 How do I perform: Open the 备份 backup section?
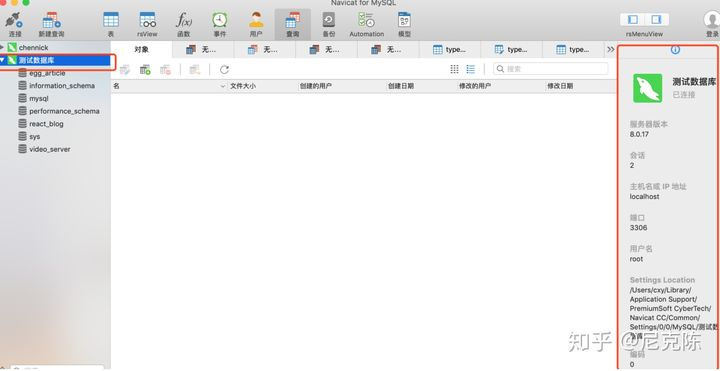coord(329,25)
